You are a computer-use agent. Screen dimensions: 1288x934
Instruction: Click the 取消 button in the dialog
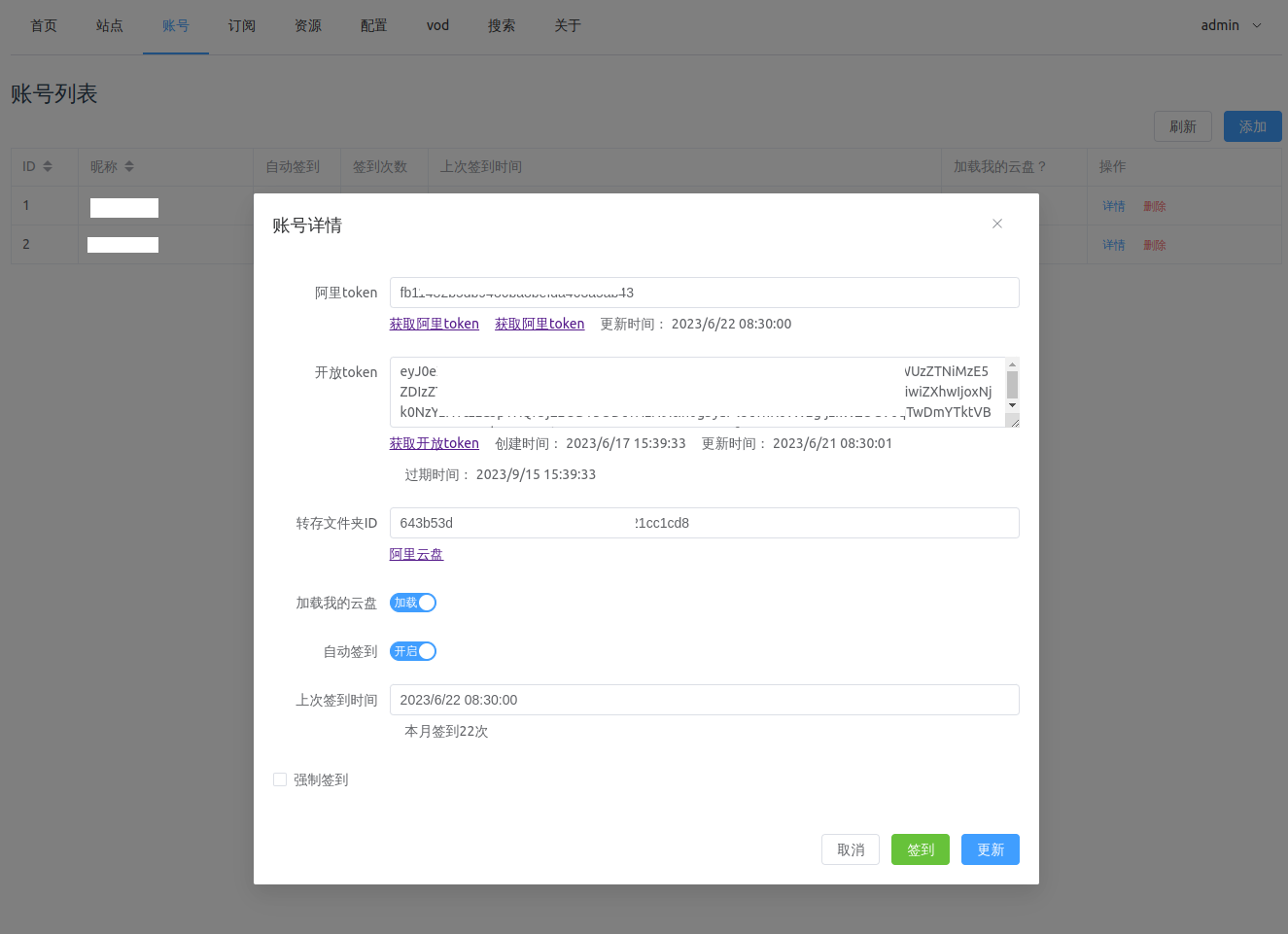click(x=851, y=849)
